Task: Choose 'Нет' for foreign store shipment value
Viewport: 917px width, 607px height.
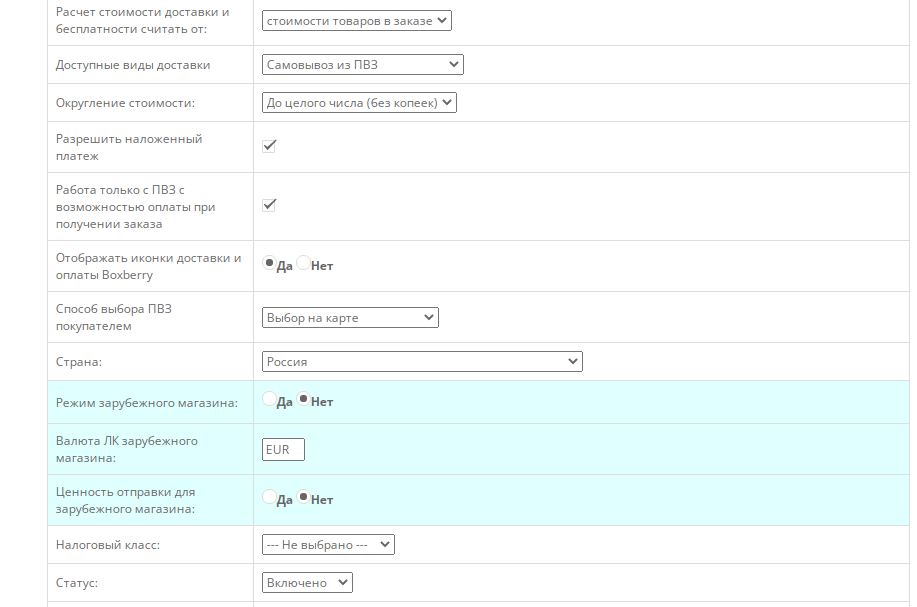Action: [304, 497]
